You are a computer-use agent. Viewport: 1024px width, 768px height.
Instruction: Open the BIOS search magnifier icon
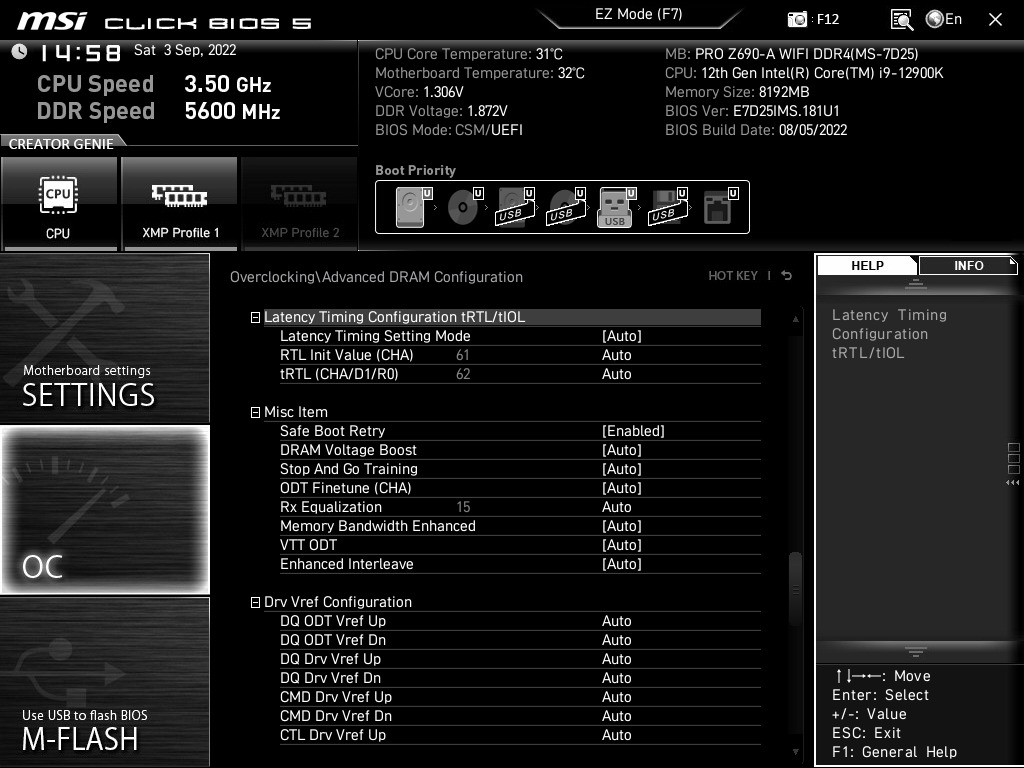click(x=902, y=20)
